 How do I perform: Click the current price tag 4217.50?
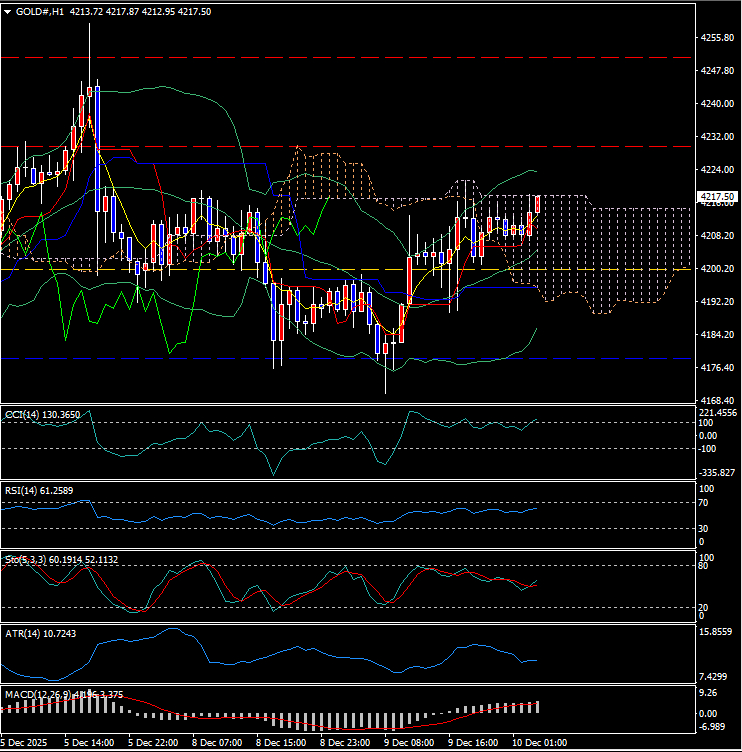pyautogui.click(x=718, y=197)
